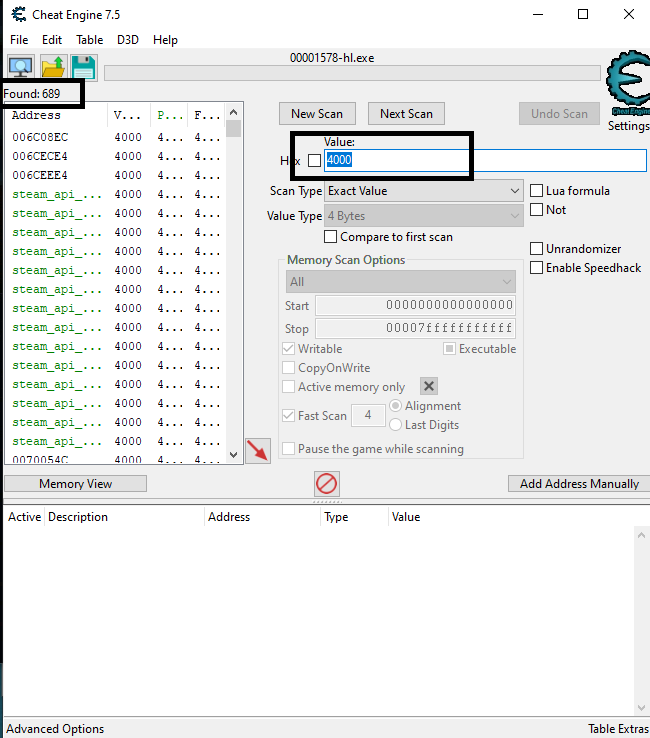This screenshot has width=650, height=738.
Task: Check Pause the game while scanning
Action: pyautogui.click(x=289, y=449)
